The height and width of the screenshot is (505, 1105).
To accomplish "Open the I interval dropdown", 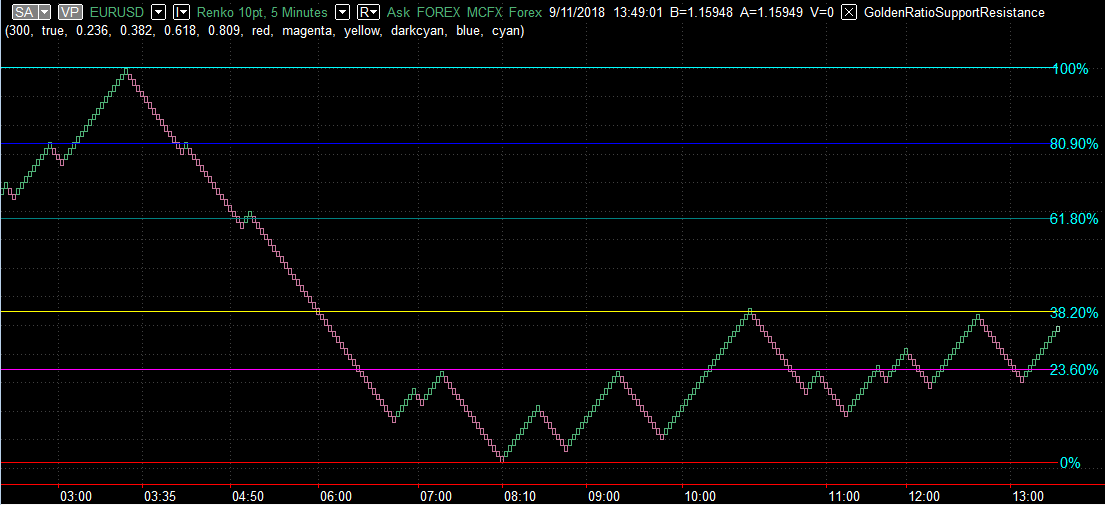I will (182, 13).
